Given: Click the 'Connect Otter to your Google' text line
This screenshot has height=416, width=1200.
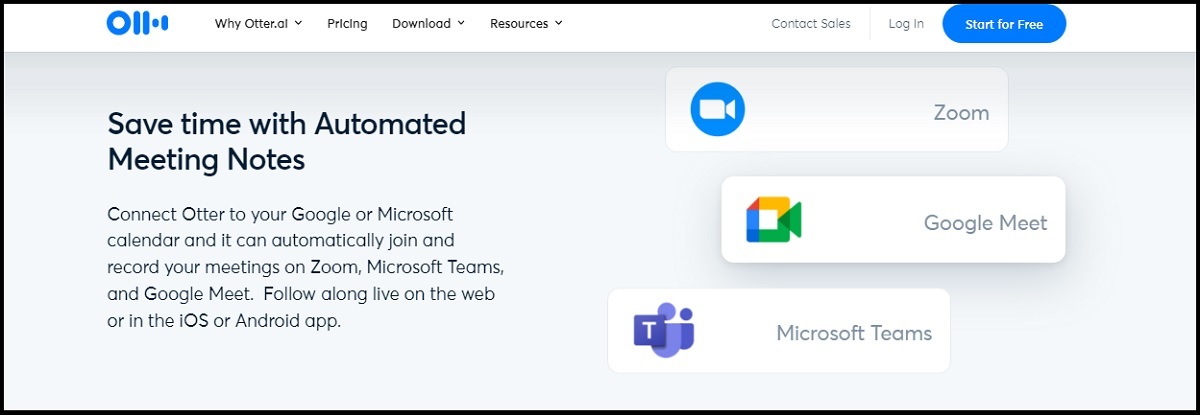Looking at the screenshot, I should [280, 214].
